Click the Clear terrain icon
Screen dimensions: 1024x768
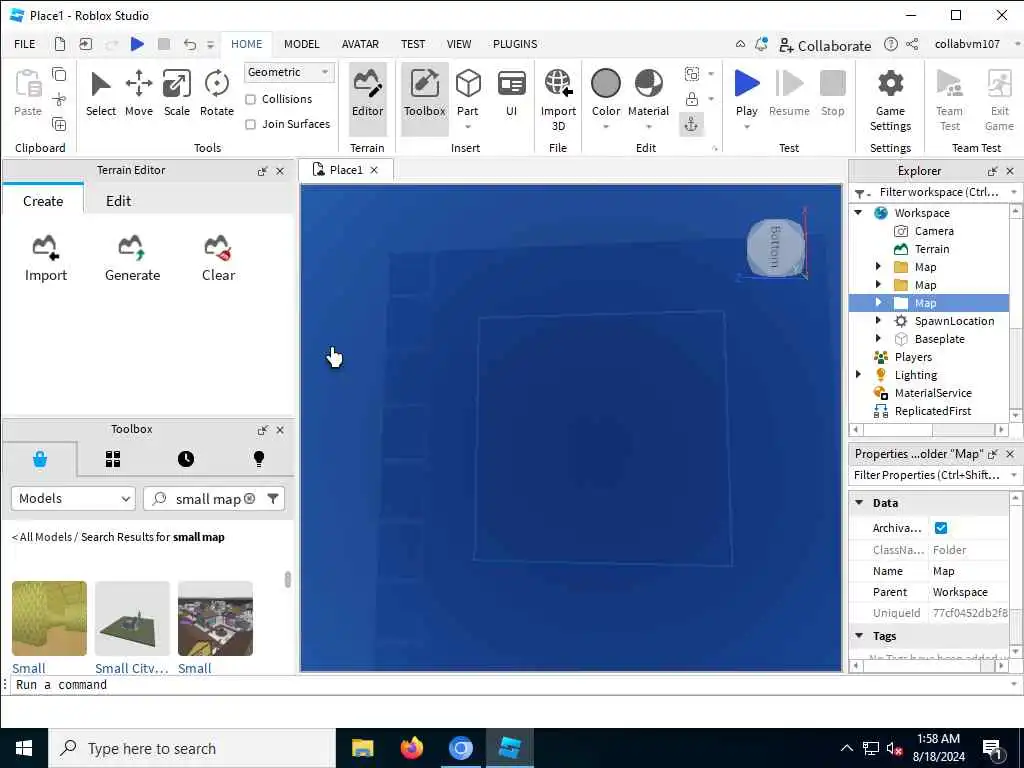tap(218, 258)
